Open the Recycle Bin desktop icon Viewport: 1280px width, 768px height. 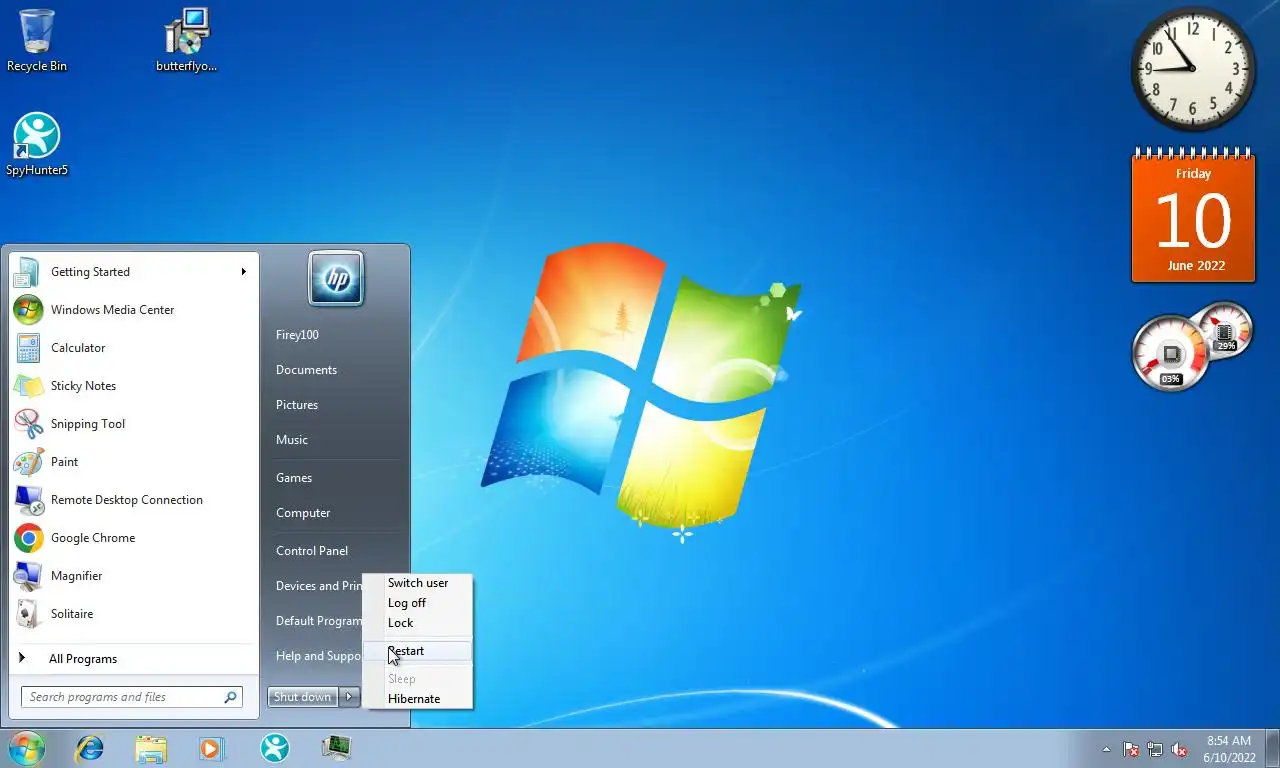point(37,40)
